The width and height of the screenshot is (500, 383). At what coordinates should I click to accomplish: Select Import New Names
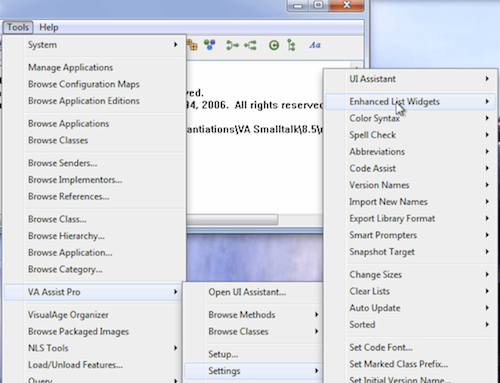click(410, 201)
